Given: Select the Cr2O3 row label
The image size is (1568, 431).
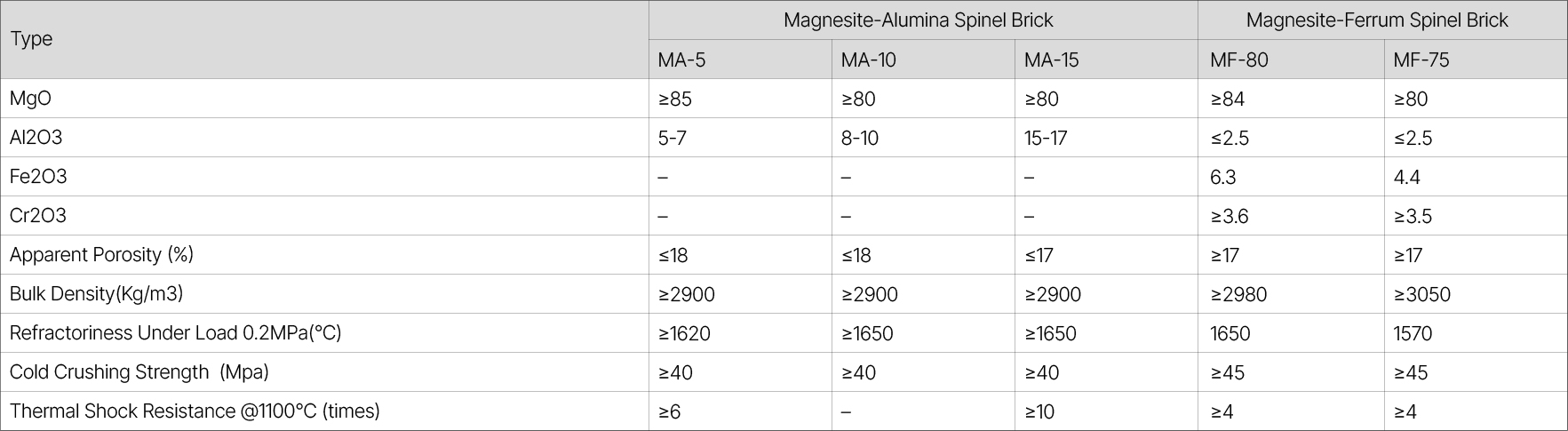Looking at the screenshot, I should pos(38,216).
